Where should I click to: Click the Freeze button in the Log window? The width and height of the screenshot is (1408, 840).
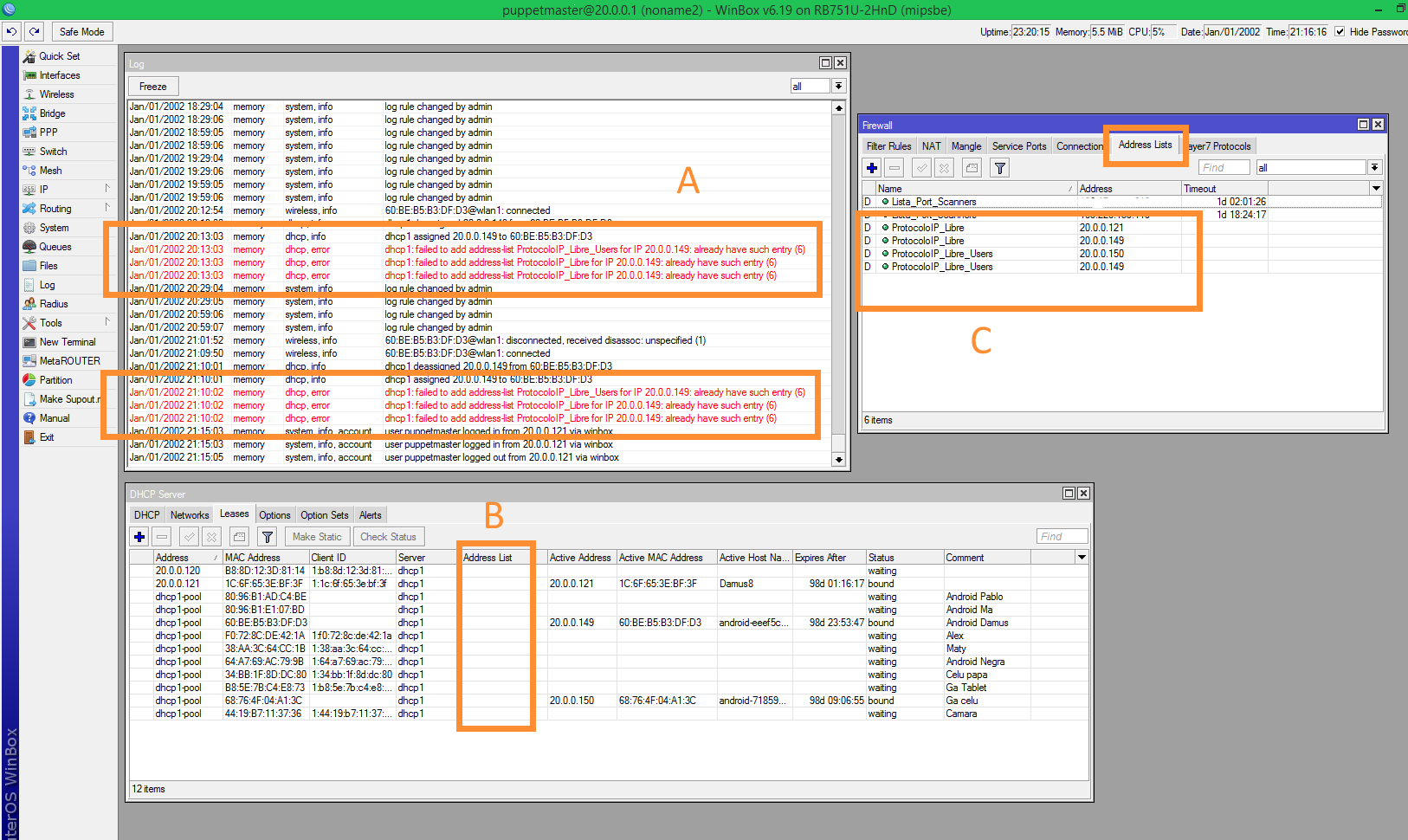pyautogui.click(x=152, y=86)
